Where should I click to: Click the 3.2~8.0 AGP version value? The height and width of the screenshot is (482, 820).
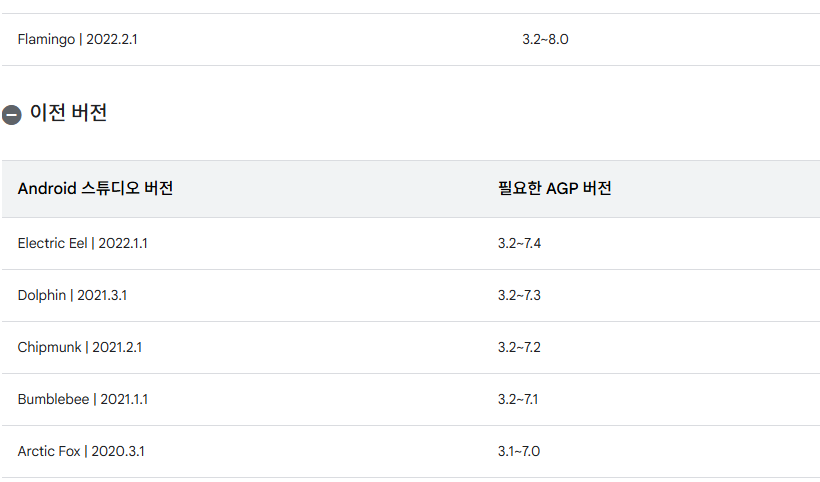pos(545,39)
